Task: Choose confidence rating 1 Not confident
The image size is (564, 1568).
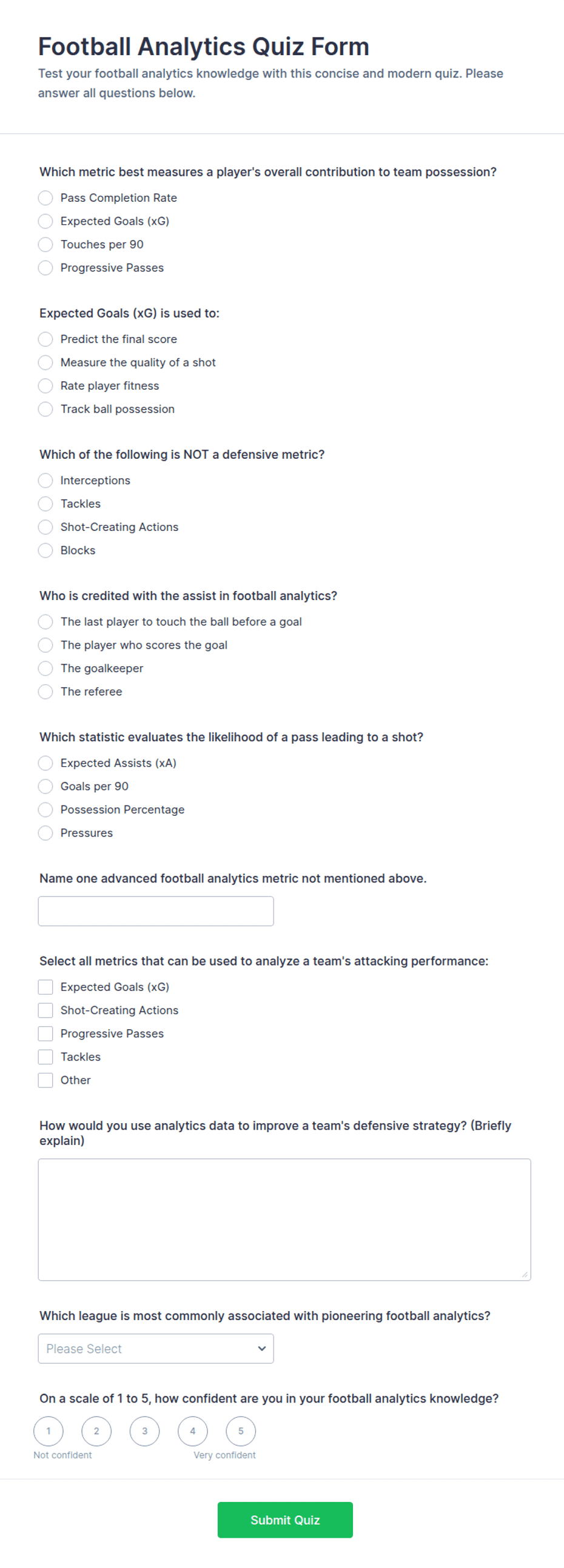Action: point(48,1431)
